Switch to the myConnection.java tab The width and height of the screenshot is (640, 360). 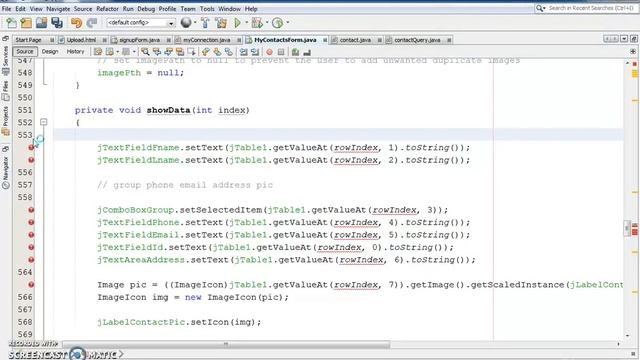point(207,40)
